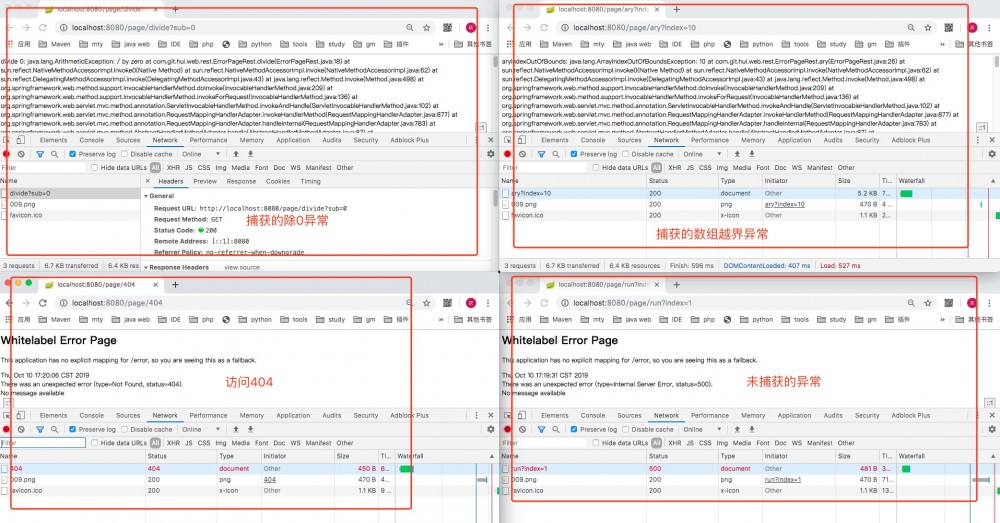Open the Security tab in run?index=1 window DevTools
The height and width of the screenshot is (523, 1000).
867,415
